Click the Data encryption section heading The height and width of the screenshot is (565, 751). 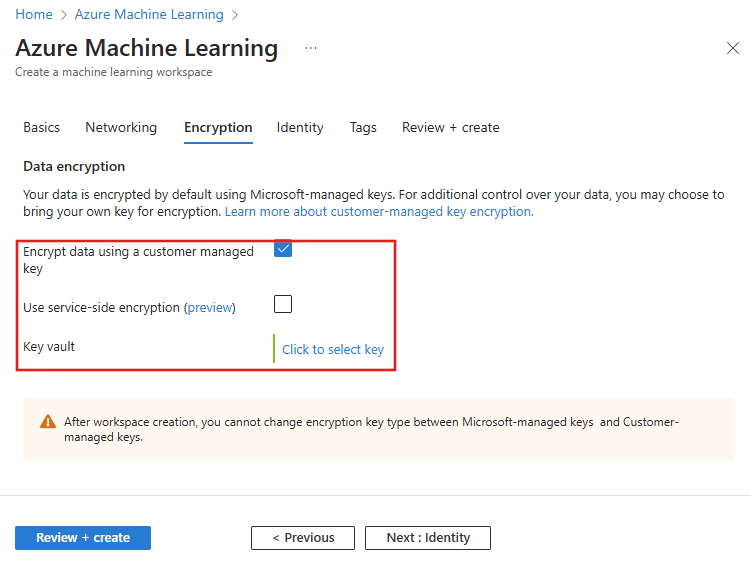(74, 166)
